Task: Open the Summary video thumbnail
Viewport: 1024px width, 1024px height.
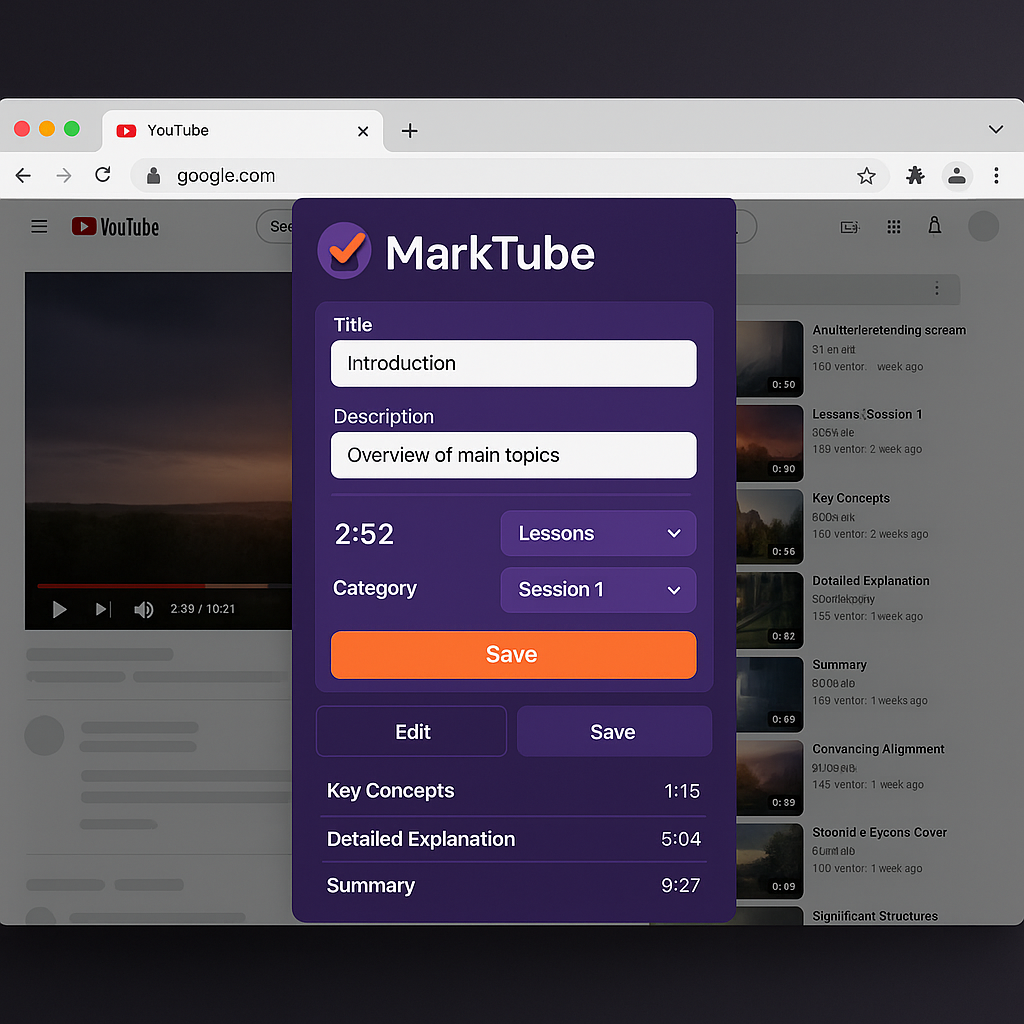Action: coord(770,694)
